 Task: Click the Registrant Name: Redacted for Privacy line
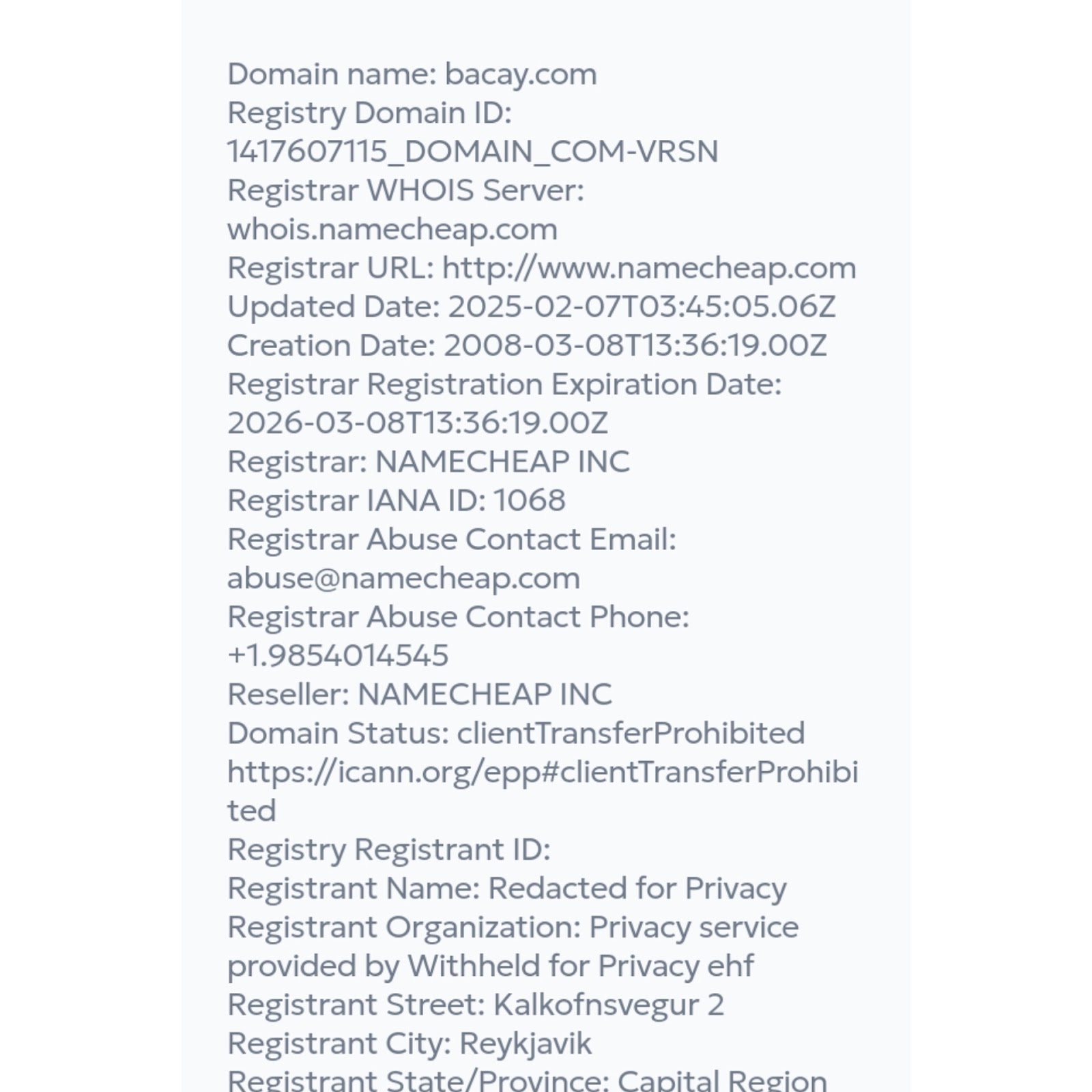pos(506,889)
